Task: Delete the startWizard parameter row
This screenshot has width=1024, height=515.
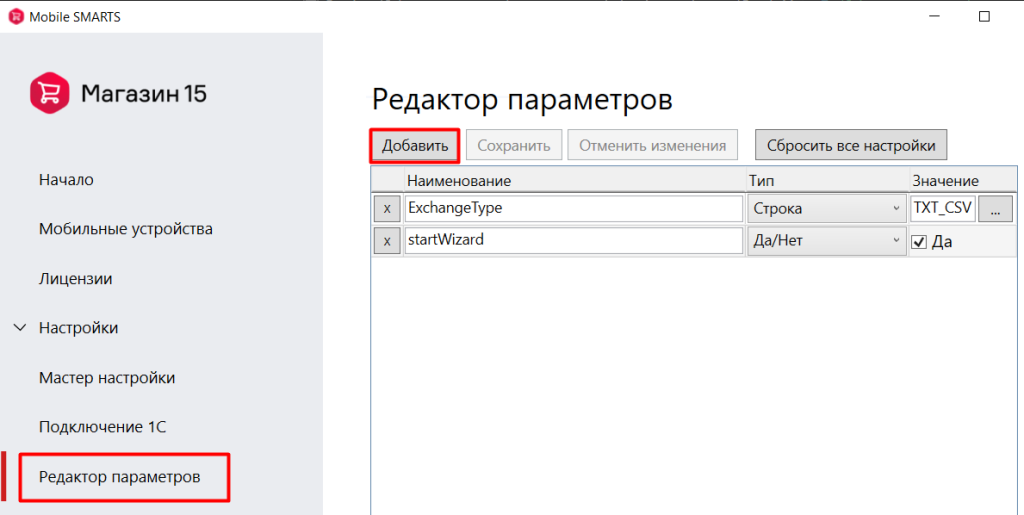Action: [x=387, y=241]
